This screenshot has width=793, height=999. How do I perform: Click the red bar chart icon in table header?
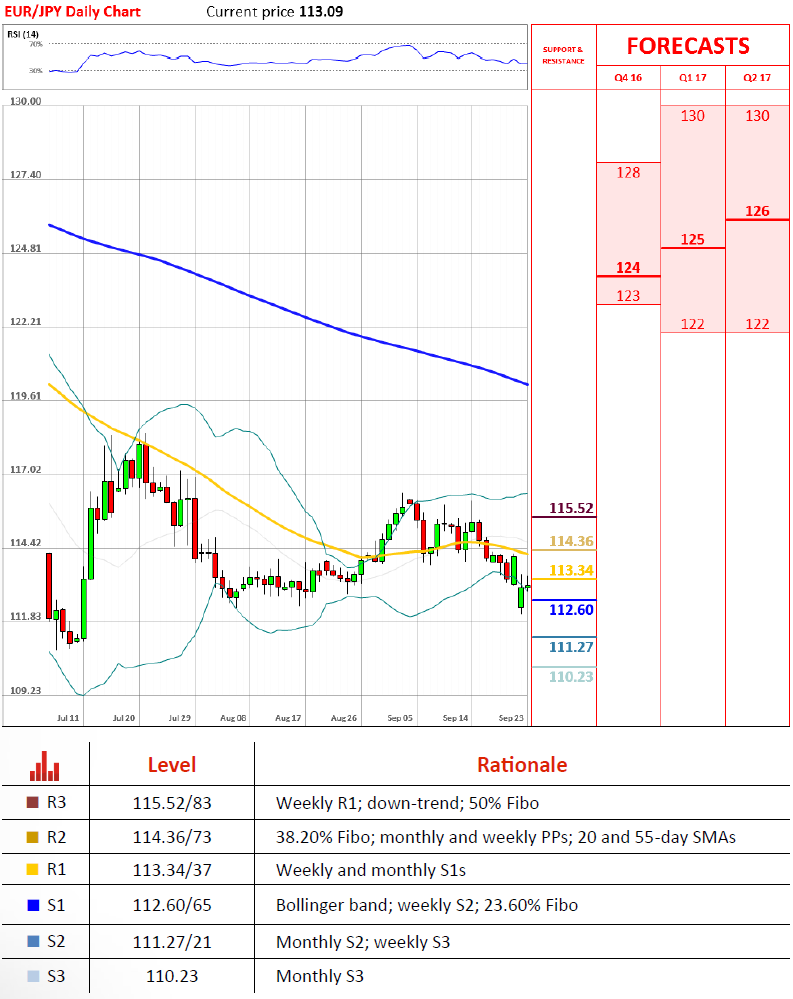click(x=45, y=766)
